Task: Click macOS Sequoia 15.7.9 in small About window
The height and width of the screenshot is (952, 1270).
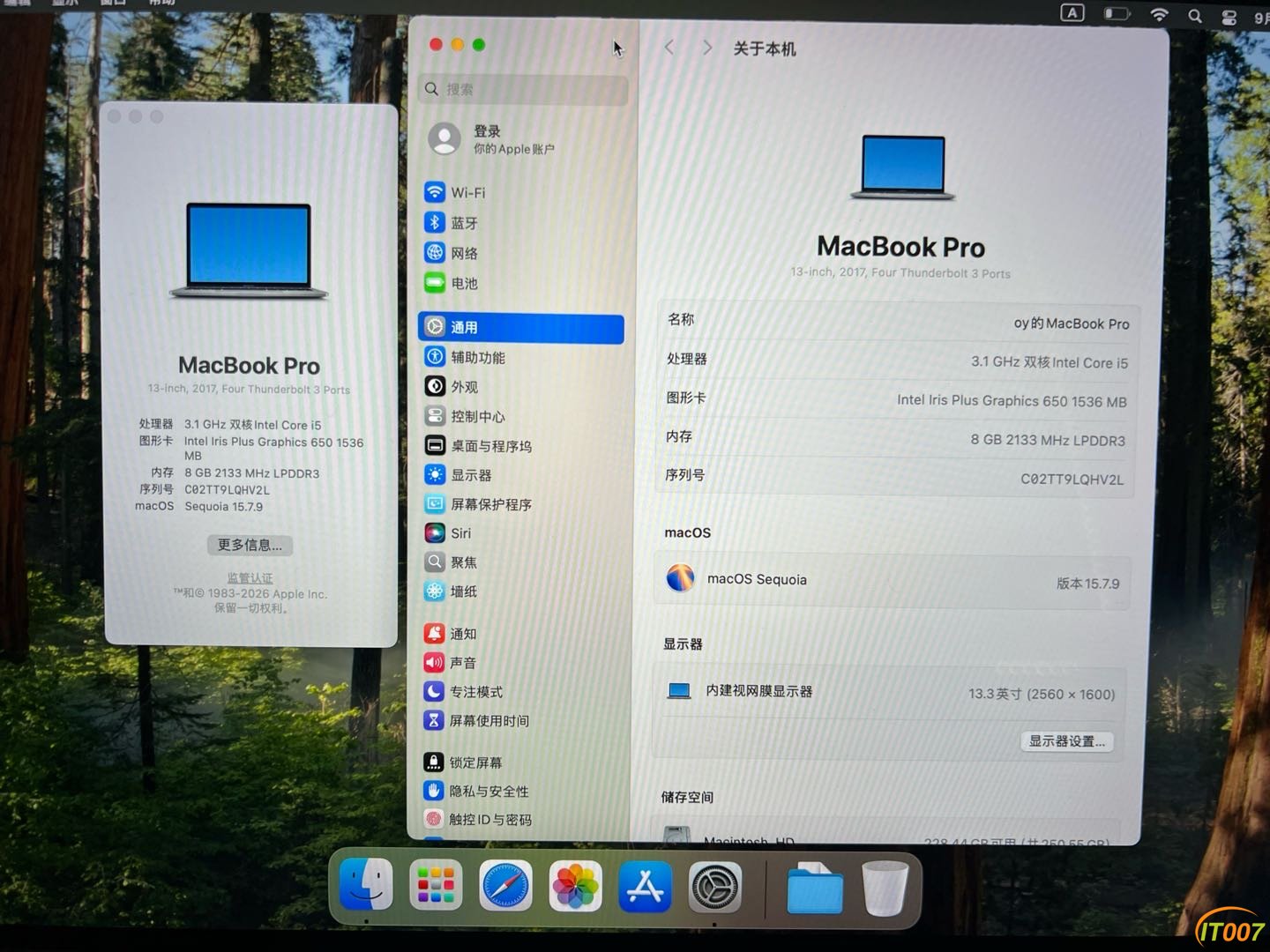Action: [224, 507]
